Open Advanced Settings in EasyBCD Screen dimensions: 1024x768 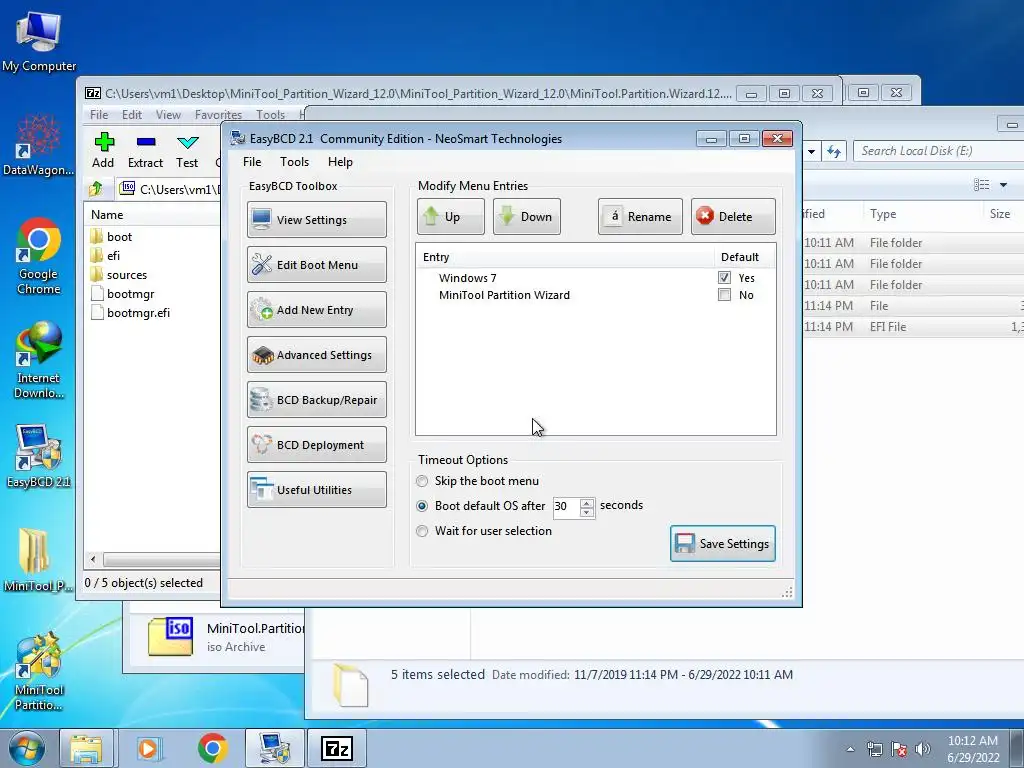coord(317,355)
